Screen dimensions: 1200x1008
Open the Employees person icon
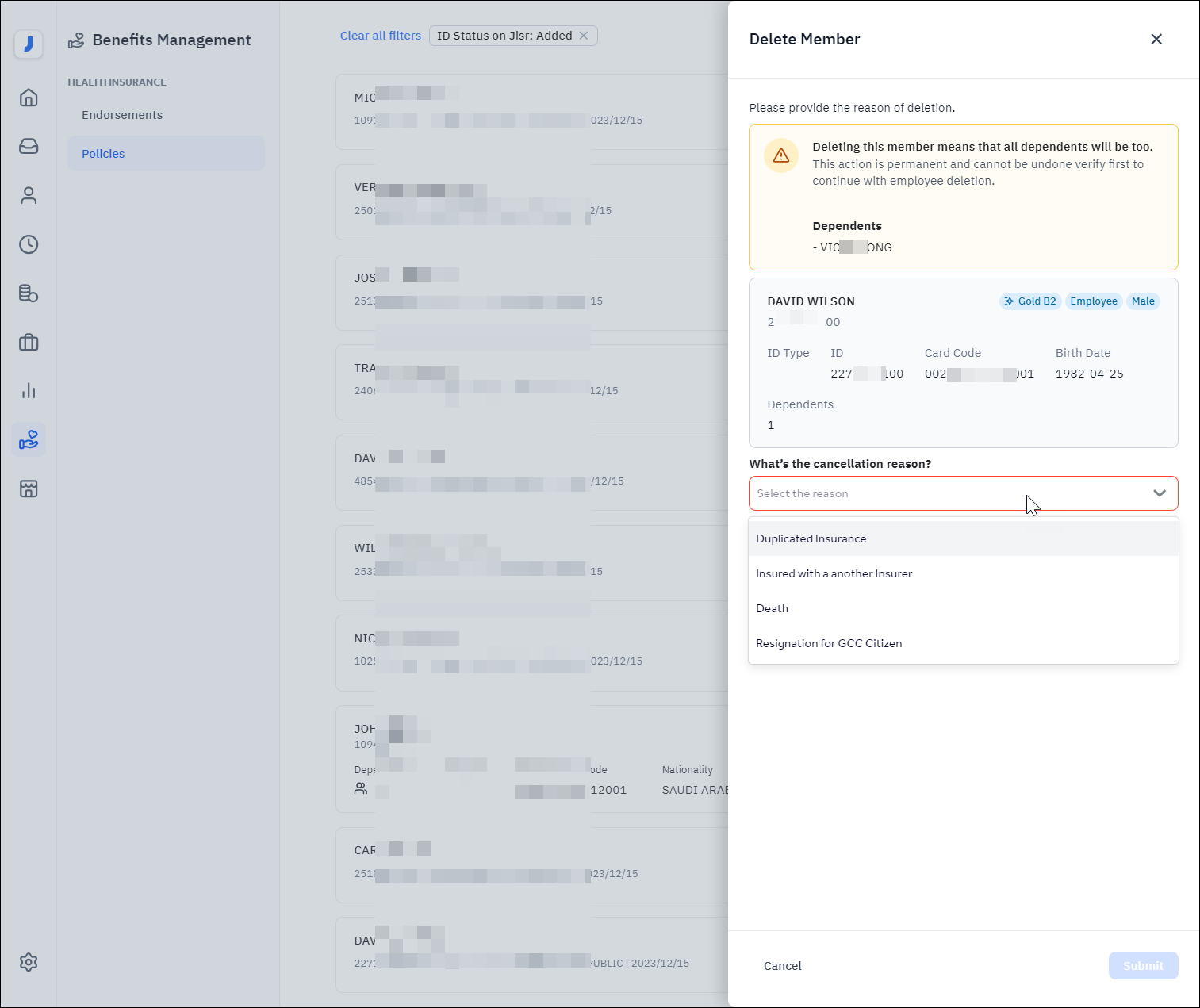(29, 196)
